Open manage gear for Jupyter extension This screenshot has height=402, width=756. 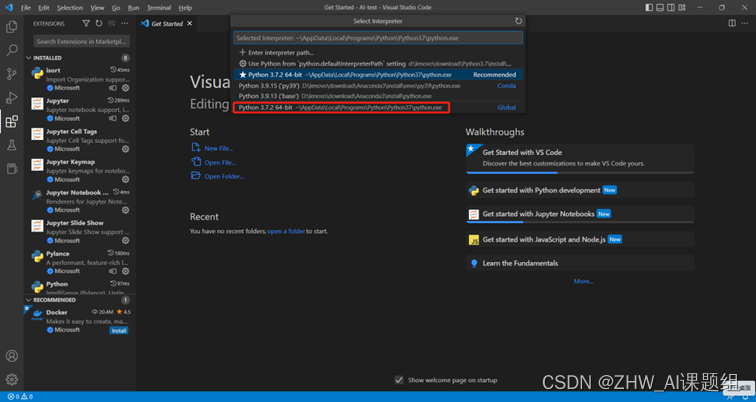point(125,119)
